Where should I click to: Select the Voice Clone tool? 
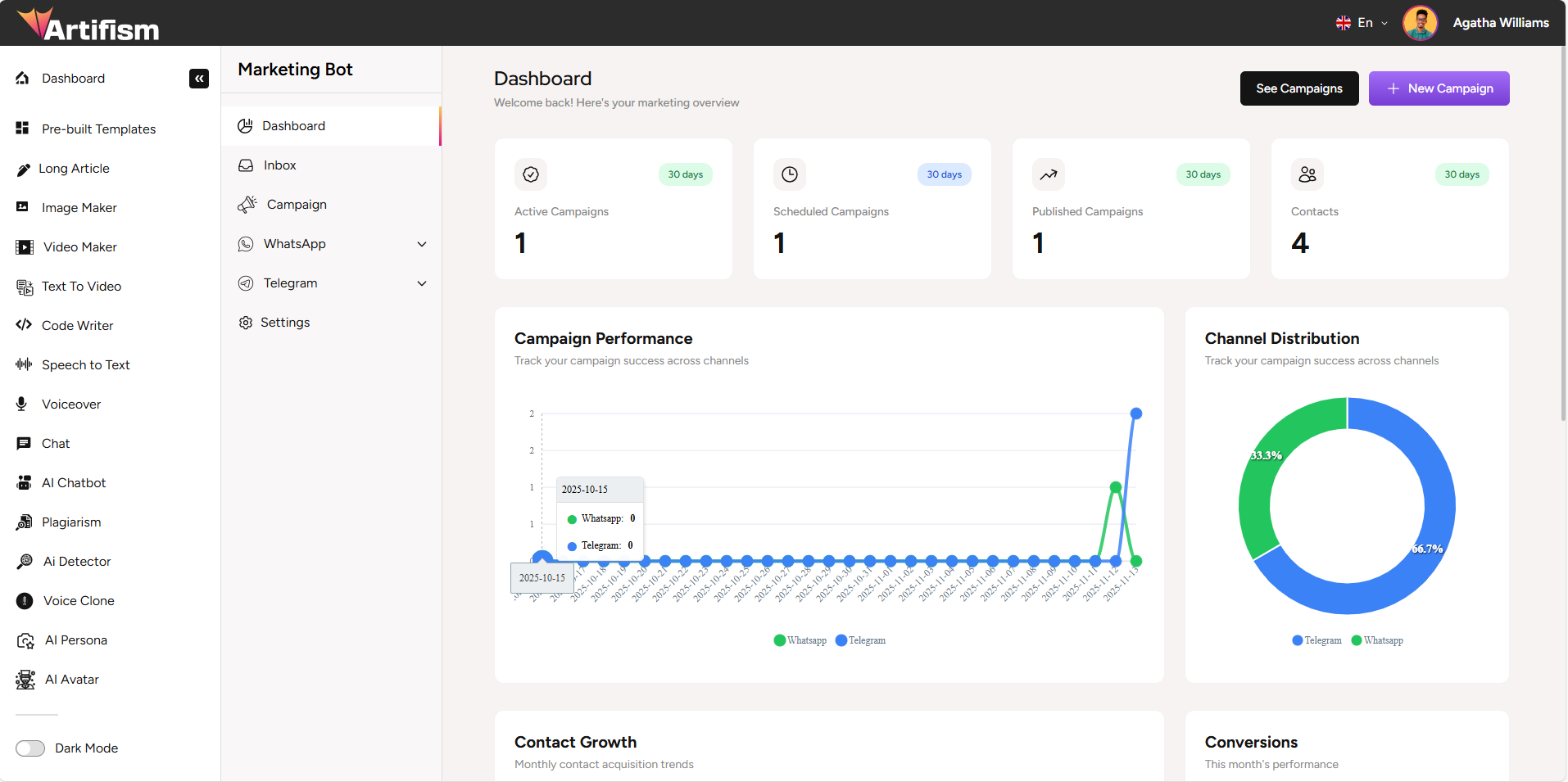[78, 600]
